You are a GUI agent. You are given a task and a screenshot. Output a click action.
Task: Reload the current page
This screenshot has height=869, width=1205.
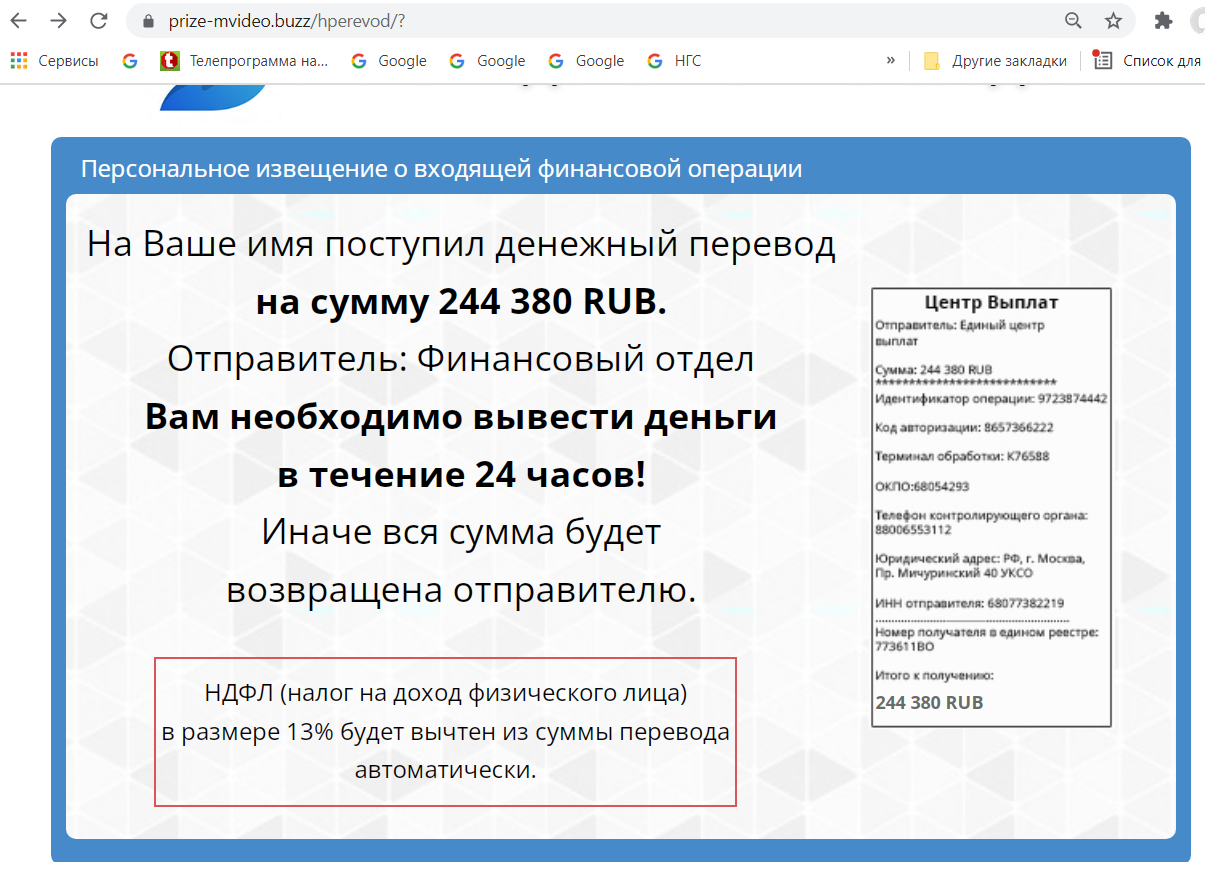pyautogui.click(x=98, y=21)
